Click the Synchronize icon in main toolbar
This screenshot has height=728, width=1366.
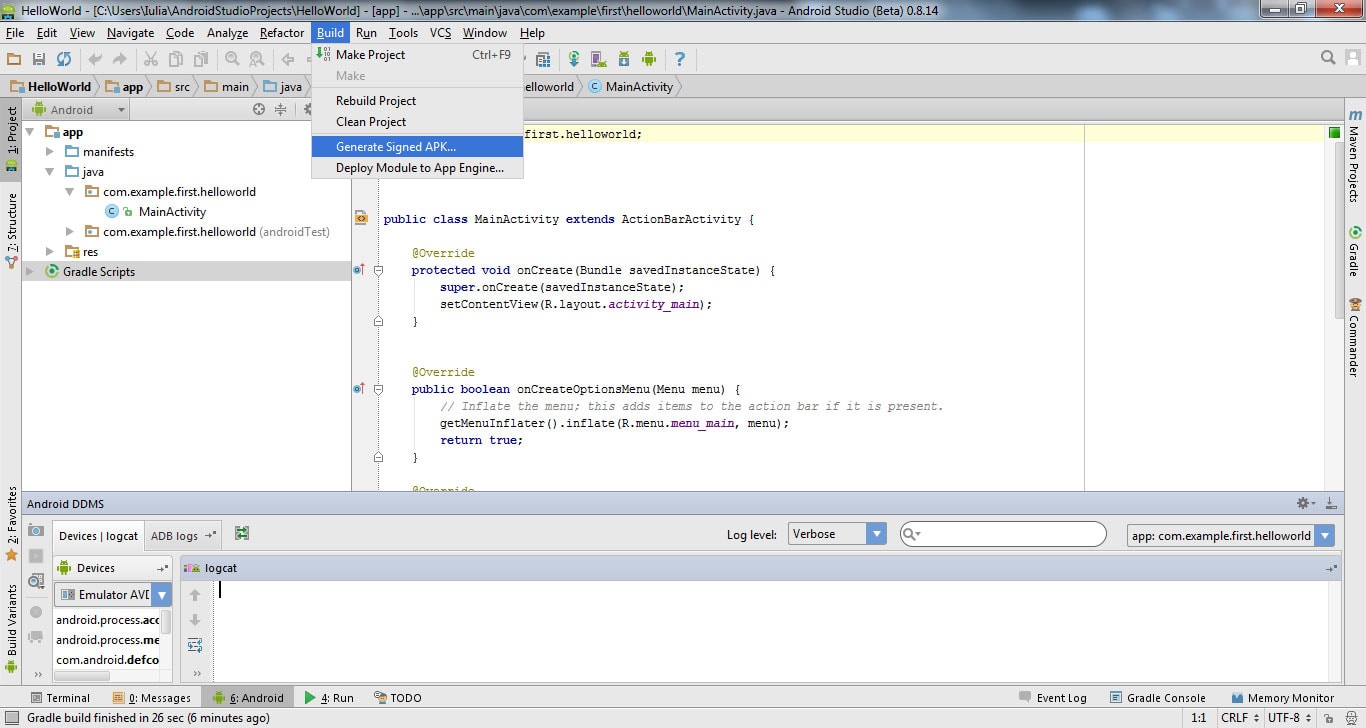(x=64, y=59)
